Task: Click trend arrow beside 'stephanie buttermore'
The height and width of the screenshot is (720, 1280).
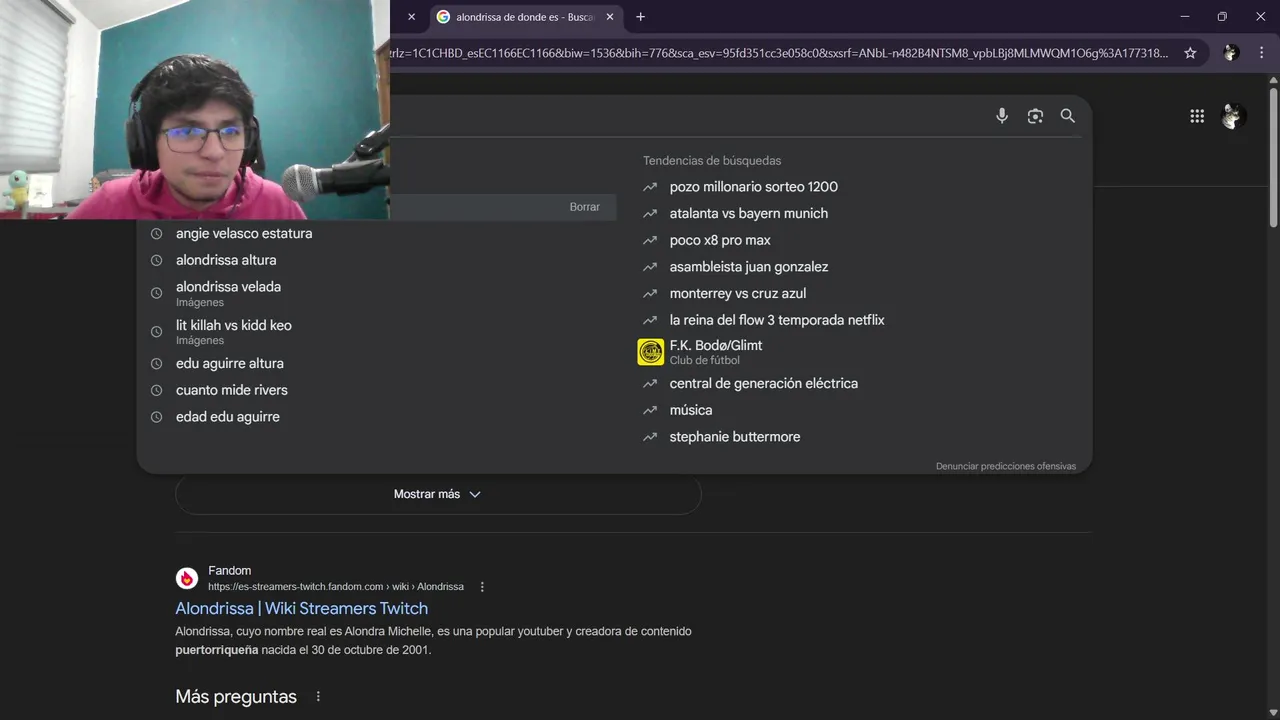Action: [650, 437]
